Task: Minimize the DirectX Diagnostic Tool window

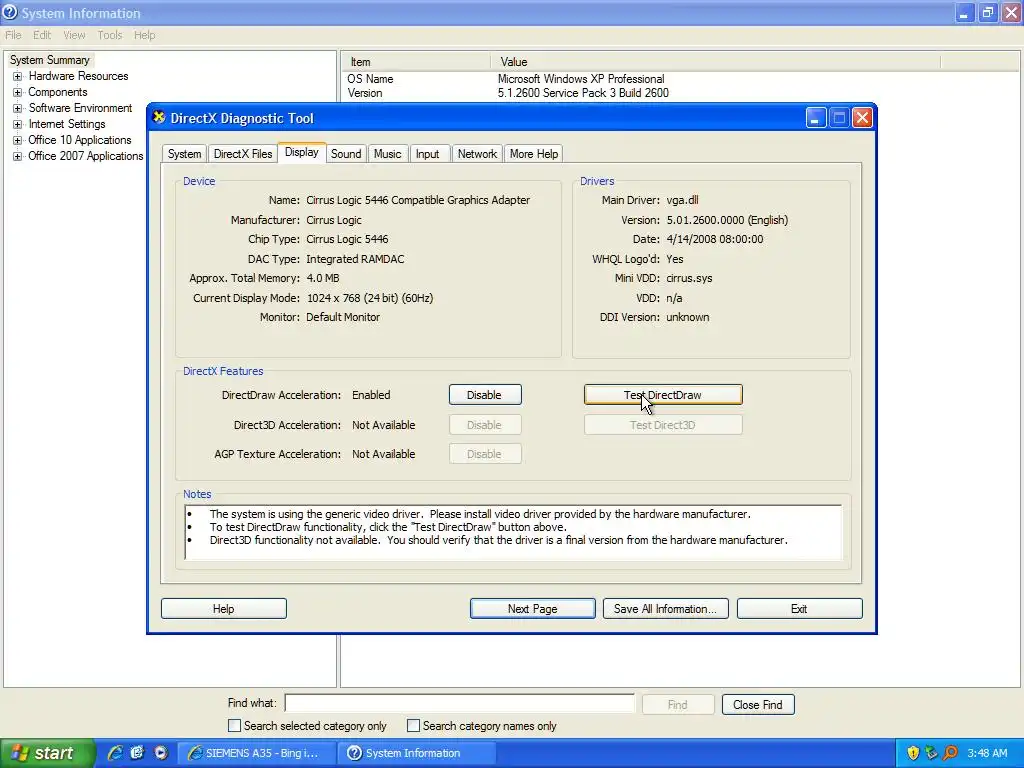Action: click(816, 118)
